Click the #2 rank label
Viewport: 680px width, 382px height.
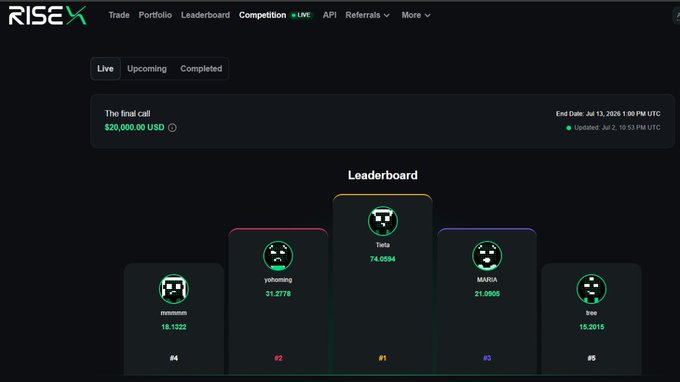click(278, 358)
